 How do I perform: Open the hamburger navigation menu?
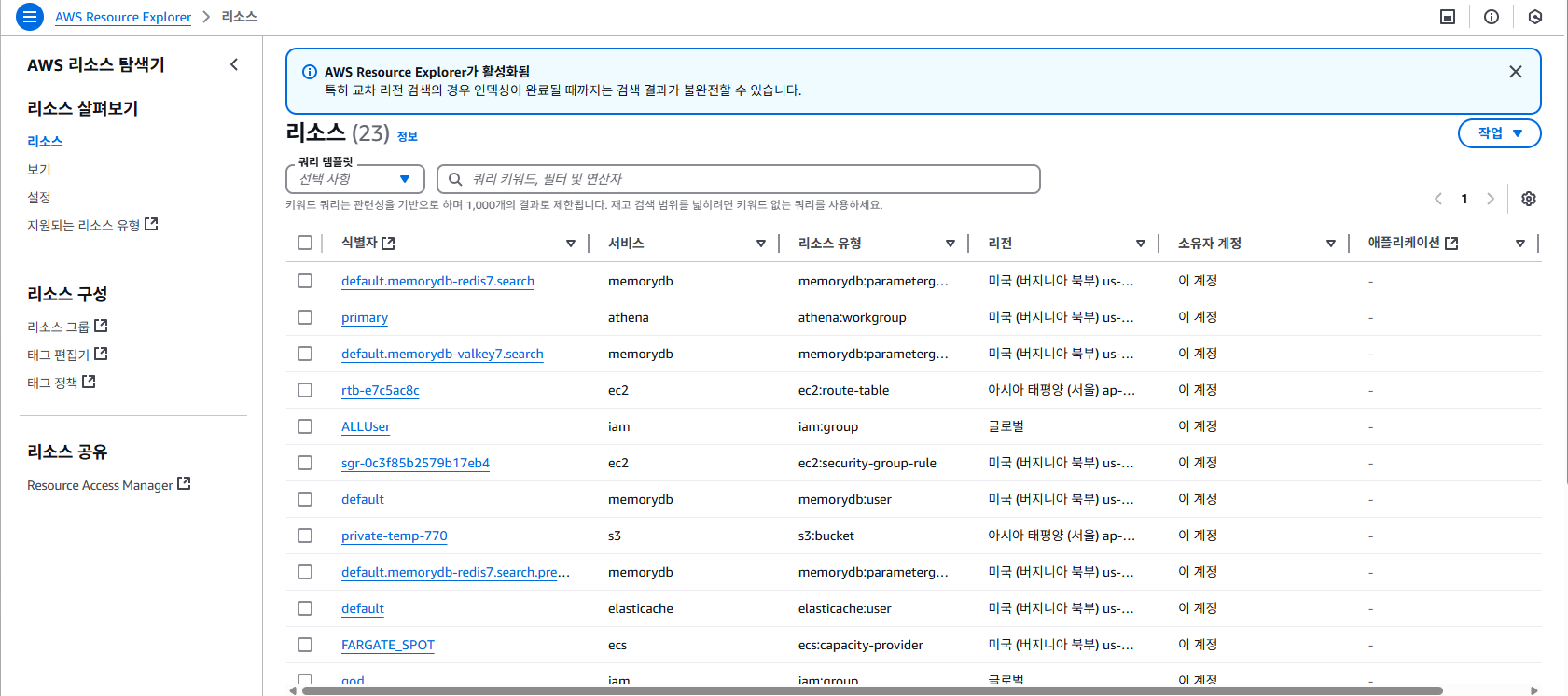click(30, 17)
